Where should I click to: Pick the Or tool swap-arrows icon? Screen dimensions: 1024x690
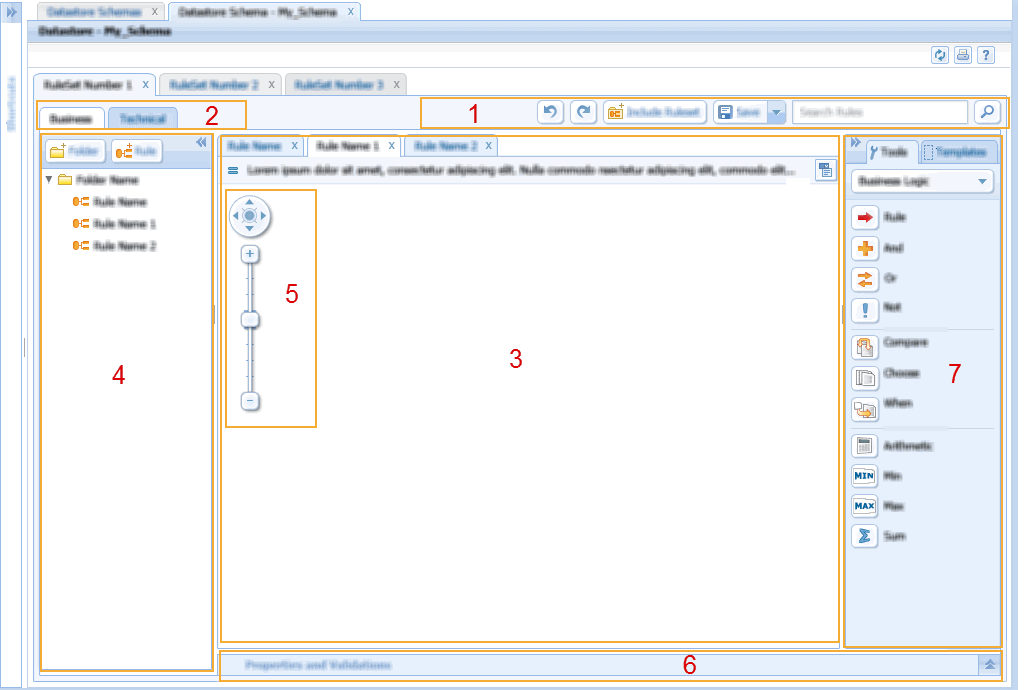[865, 279]
